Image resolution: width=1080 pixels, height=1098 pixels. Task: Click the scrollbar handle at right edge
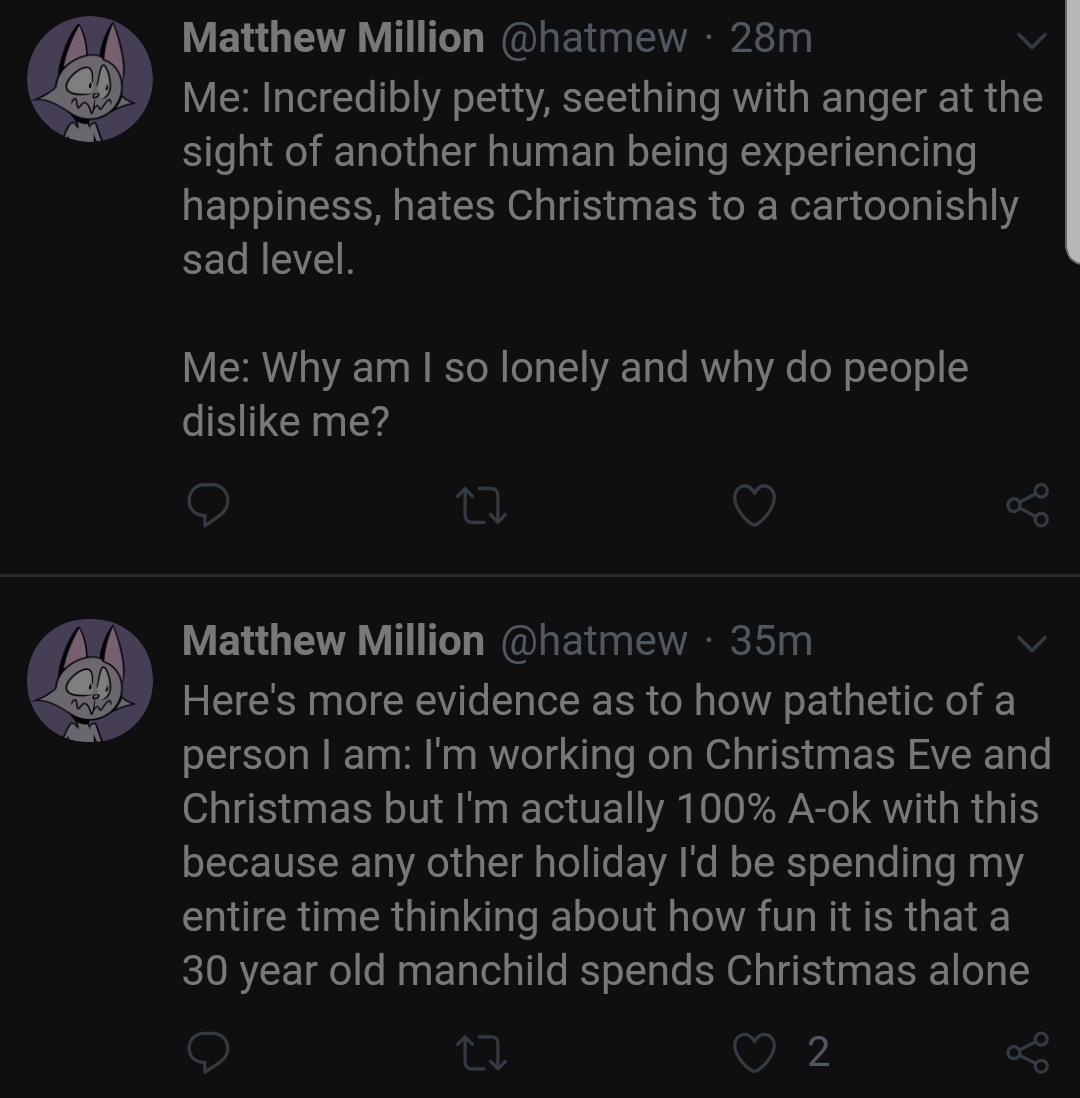tap(1073, 130)
